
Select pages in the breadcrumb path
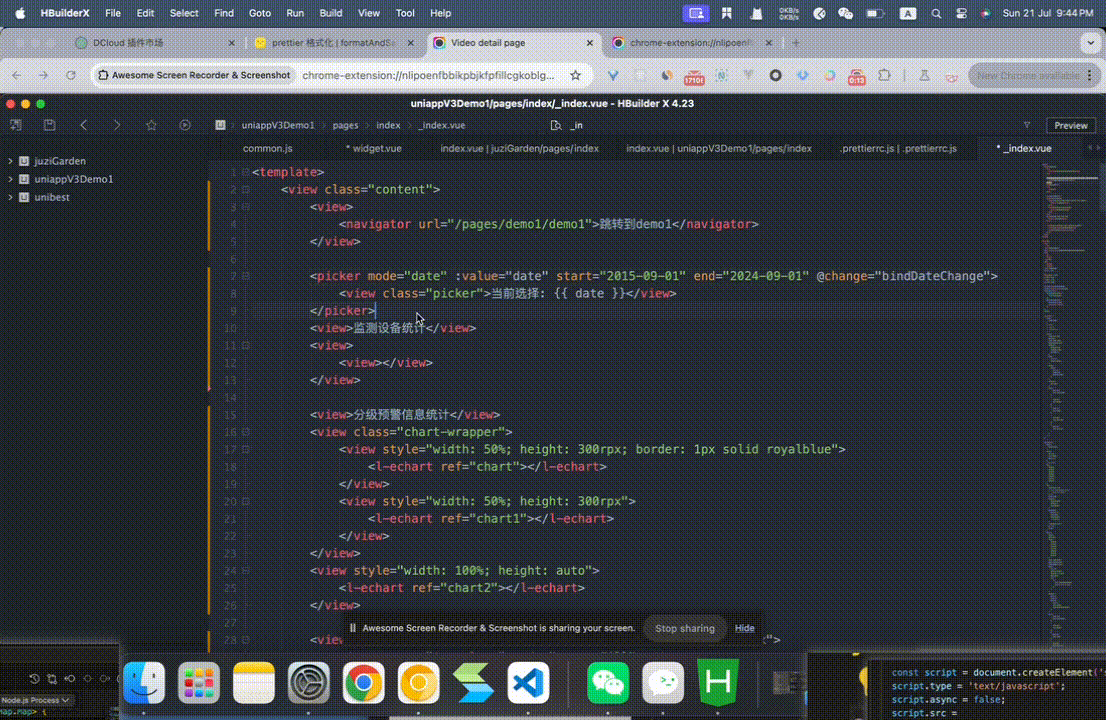pyautogui.click(x=344, y=125)
